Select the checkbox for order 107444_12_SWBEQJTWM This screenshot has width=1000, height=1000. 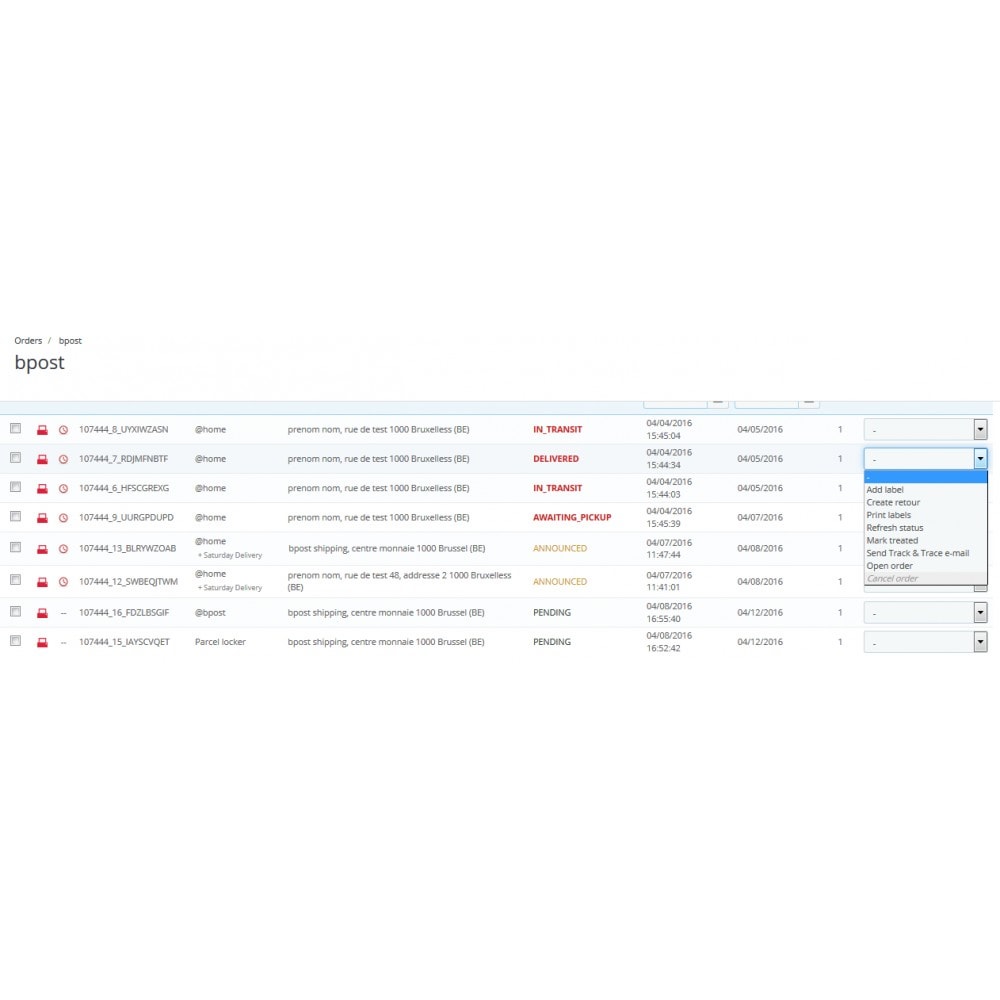[15, 580]
